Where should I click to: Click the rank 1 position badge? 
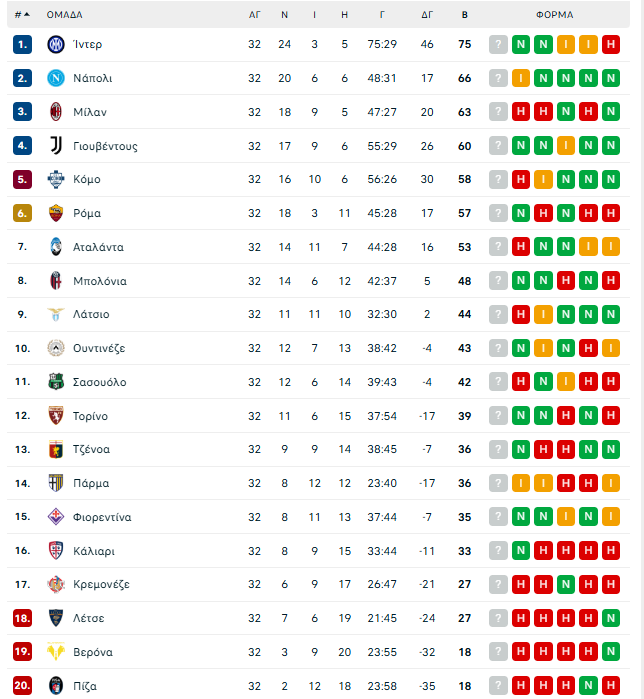click(23, 44)
